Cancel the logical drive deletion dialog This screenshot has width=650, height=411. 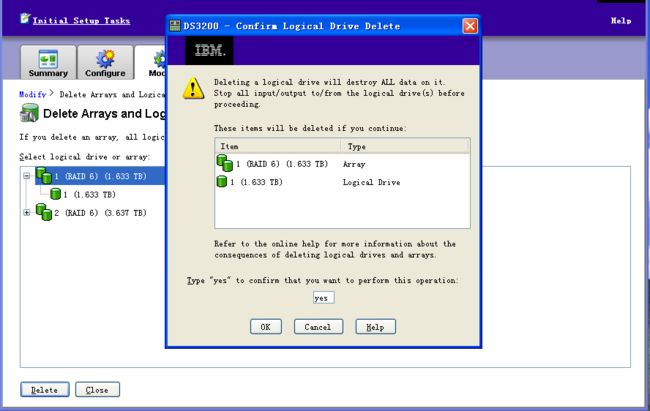click(x=318, y=327)
